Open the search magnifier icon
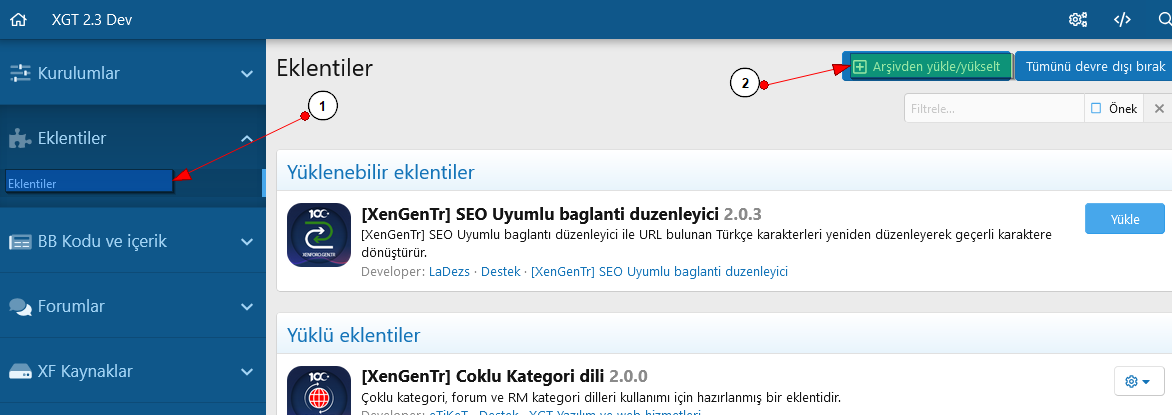Screen dimensions: 1172x415 point(1163,19)
